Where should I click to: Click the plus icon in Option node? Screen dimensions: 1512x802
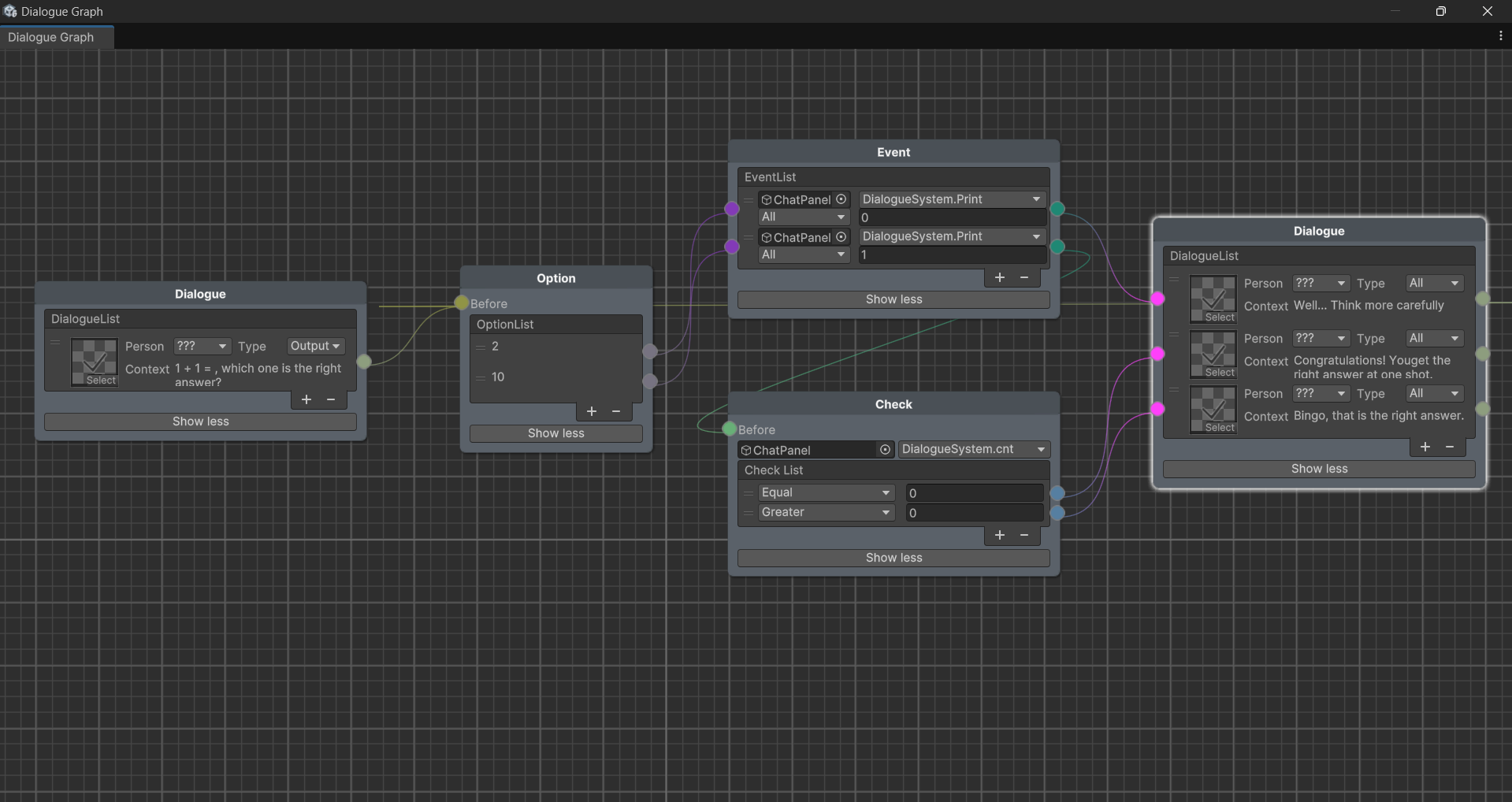coord(591,411)
